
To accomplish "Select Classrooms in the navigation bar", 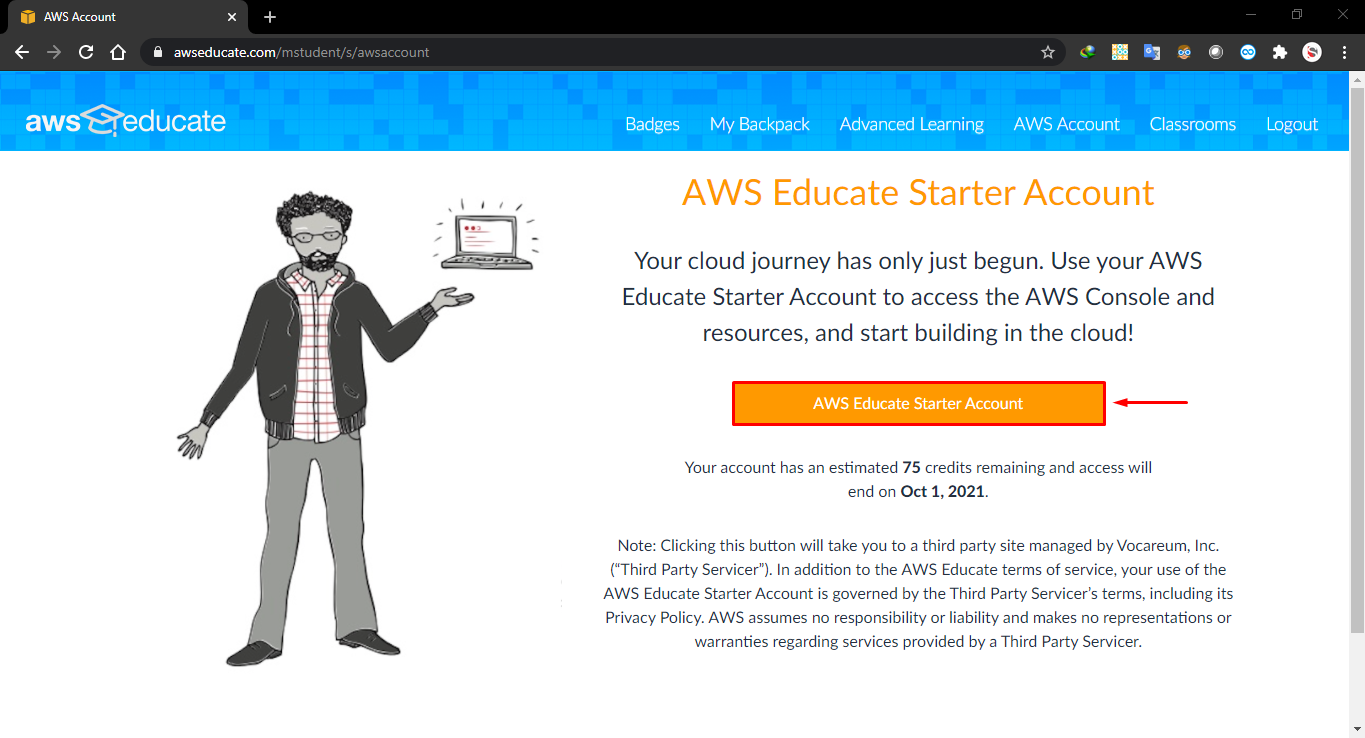I will click(1193, 124).
